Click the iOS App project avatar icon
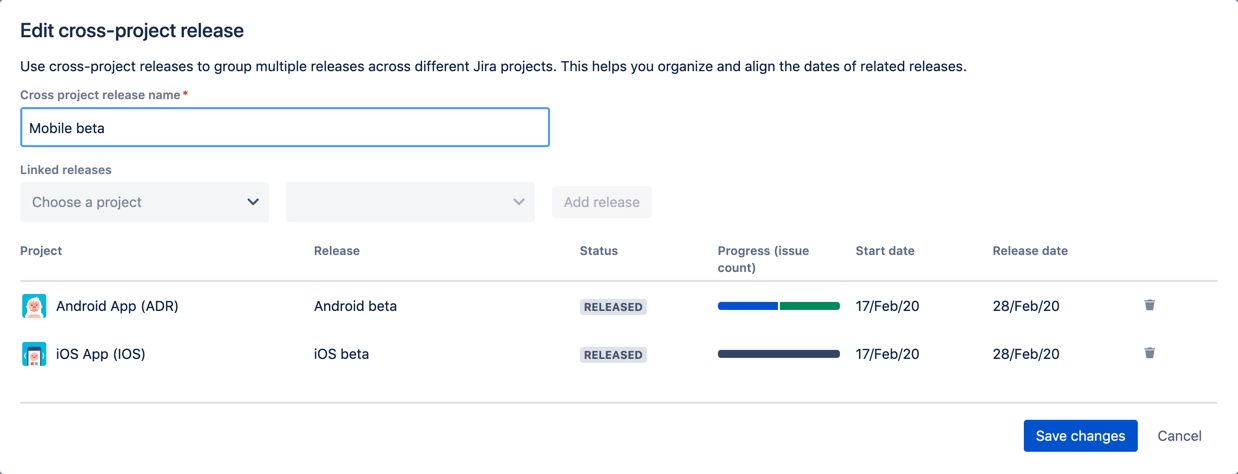 [x=34, y=354]
